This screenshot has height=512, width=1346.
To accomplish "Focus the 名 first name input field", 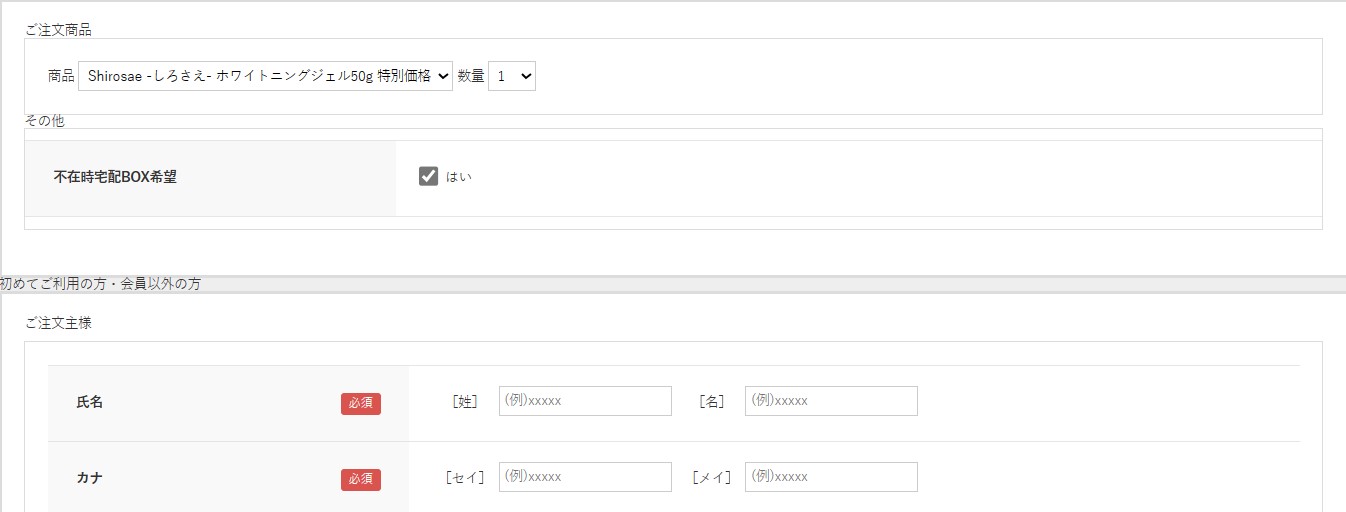I will pos(831,401).
